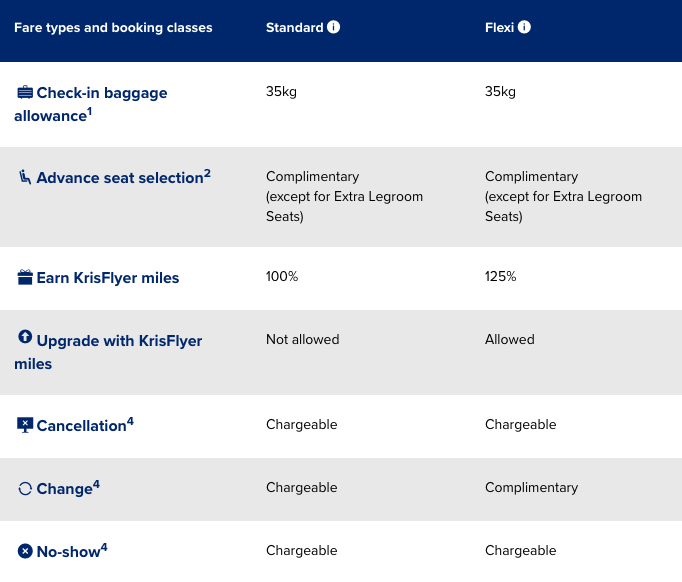The width and height of the screenshot is (682, 582).
Task: Click the Advance seat selection label
Action: (x=120, y=178)
